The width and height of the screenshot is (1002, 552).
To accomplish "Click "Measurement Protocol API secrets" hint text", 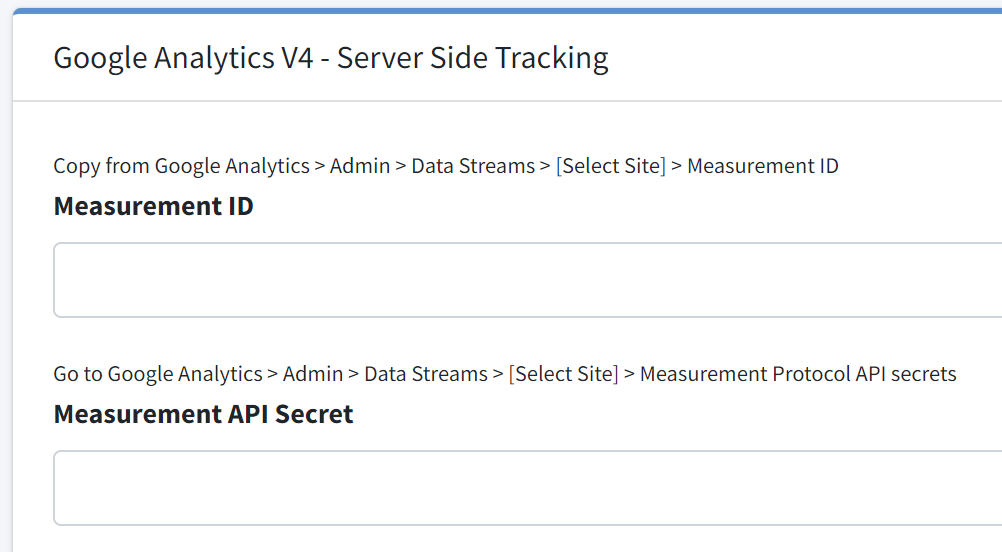I will pos(798,374).
